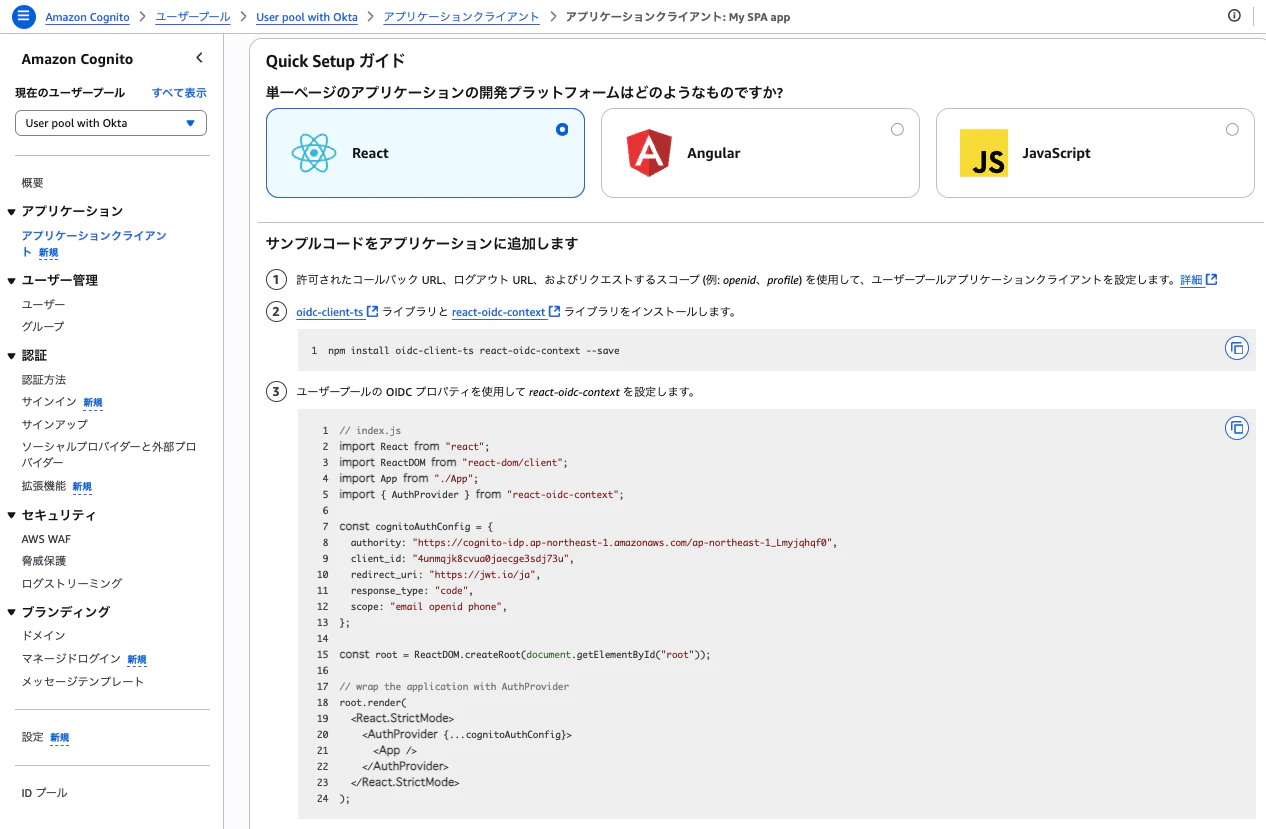Copy the index.js sample code
This screenshot has width=1266, height=829.
[1237, 428]
